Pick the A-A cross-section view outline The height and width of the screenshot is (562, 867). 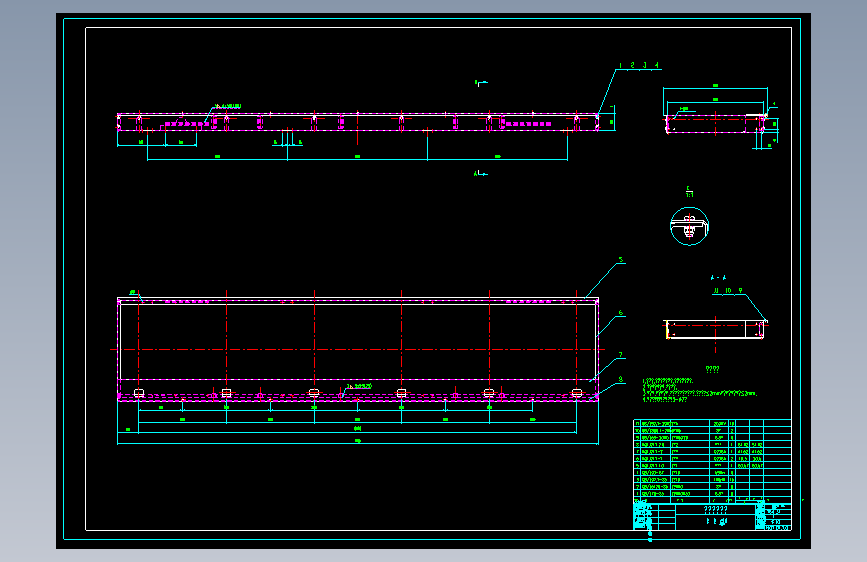(x=715, y=329)
